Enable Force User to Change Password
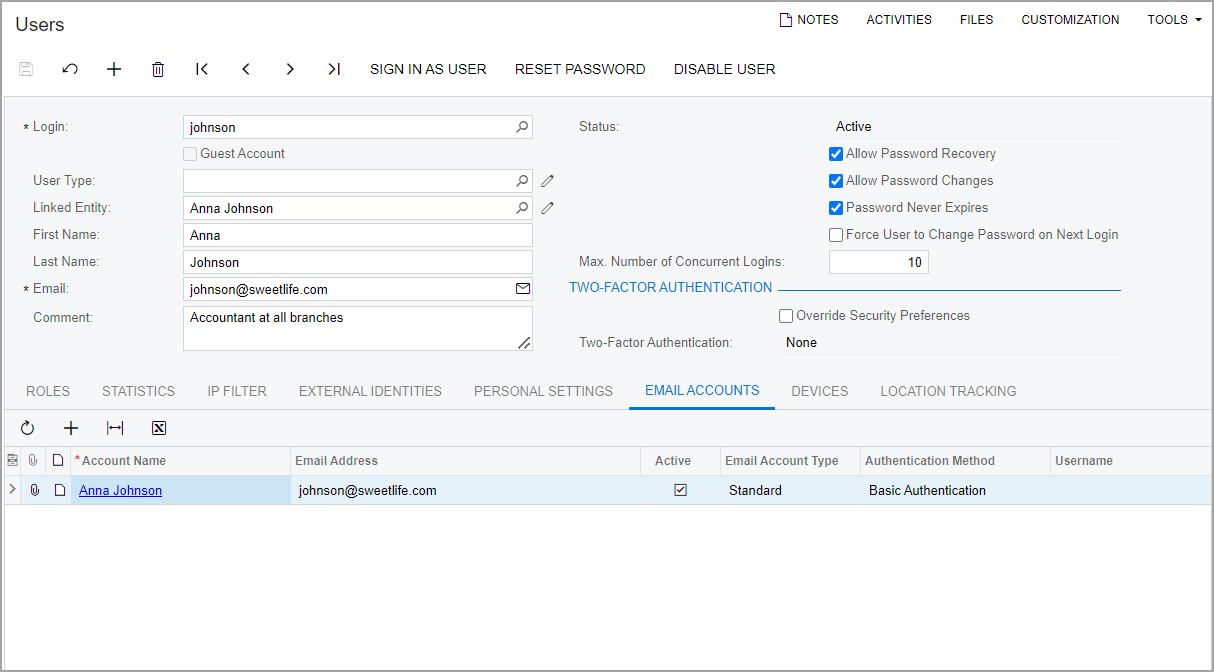 click(836, 235)
